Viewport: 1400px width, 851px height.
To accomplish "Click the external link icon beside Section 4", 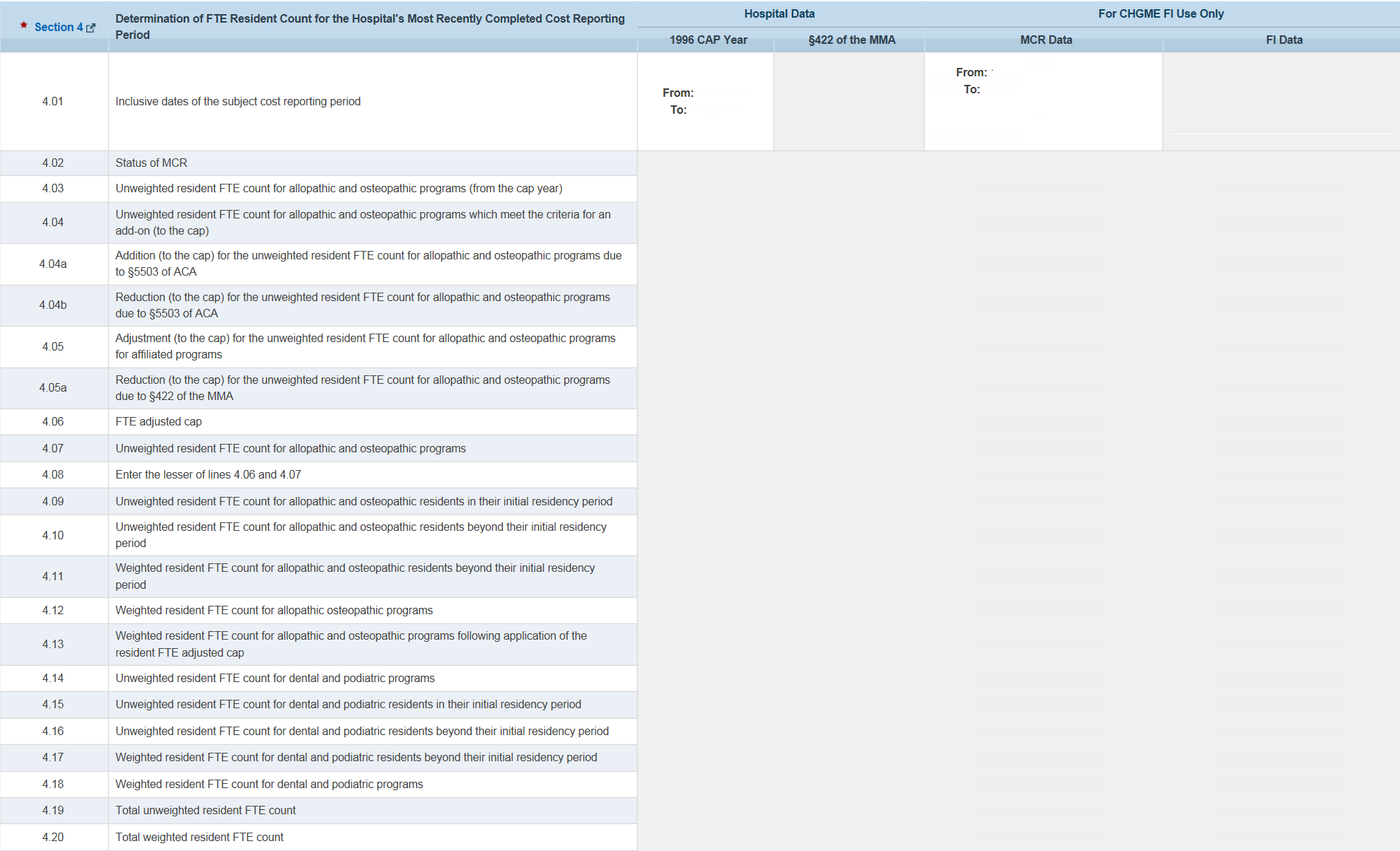I will tap(91, 28).
